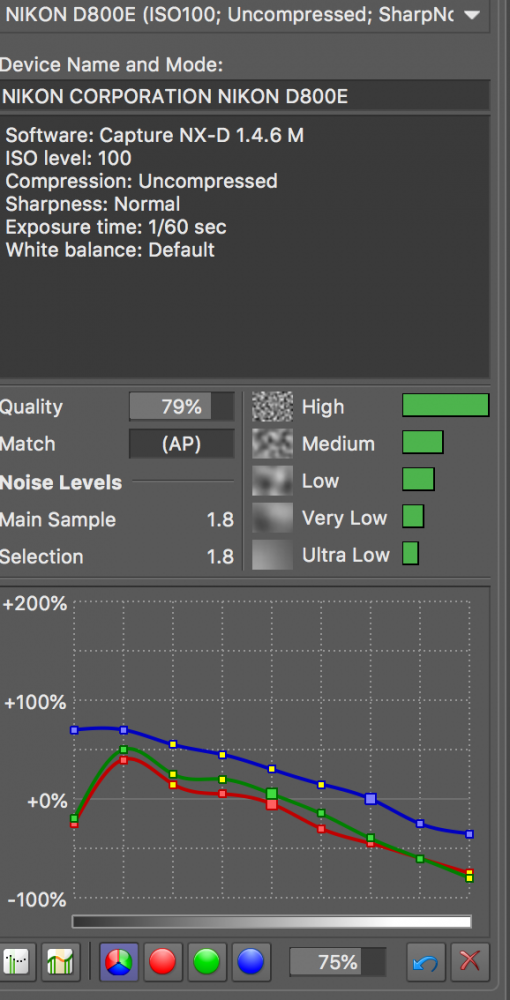Click the 'Sharpness: Normal' line

coord(93,204)
